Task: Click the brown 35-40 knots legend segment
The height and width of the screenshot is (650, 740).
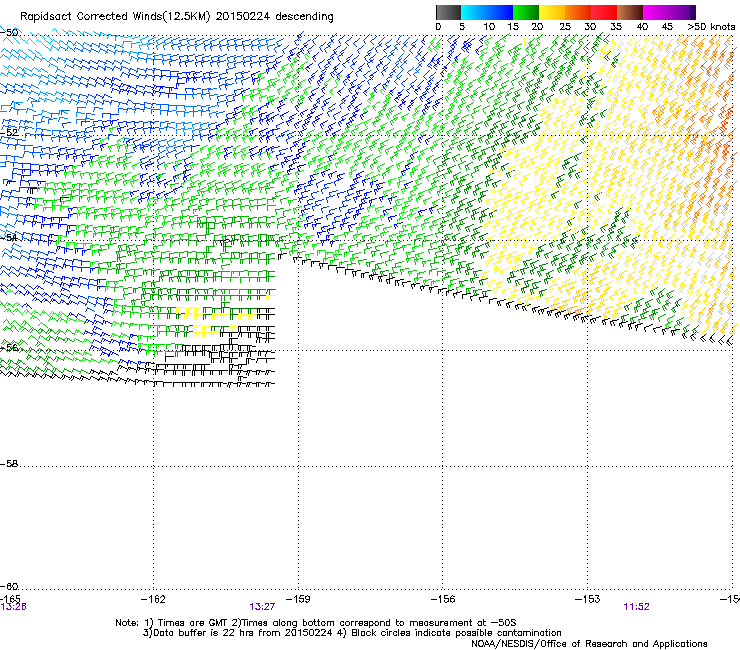Action: 630,12
